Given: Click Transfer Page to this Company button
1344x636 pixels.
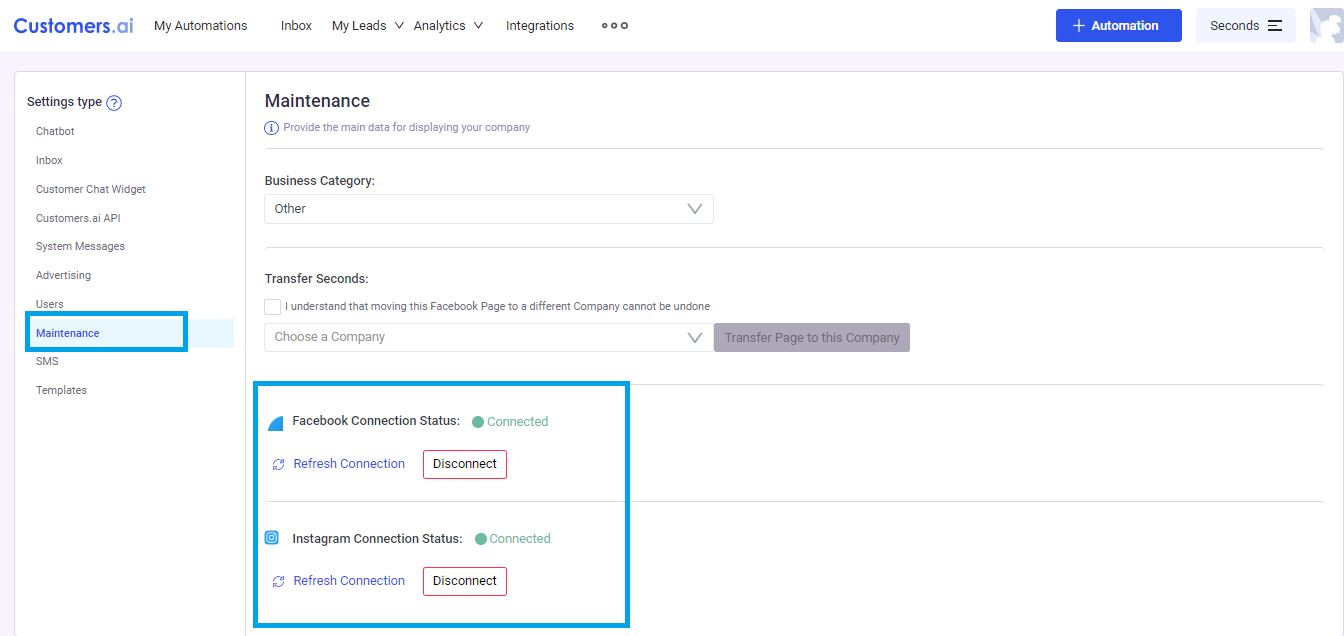Looking at the screenshot, I should tap(812, 337).
